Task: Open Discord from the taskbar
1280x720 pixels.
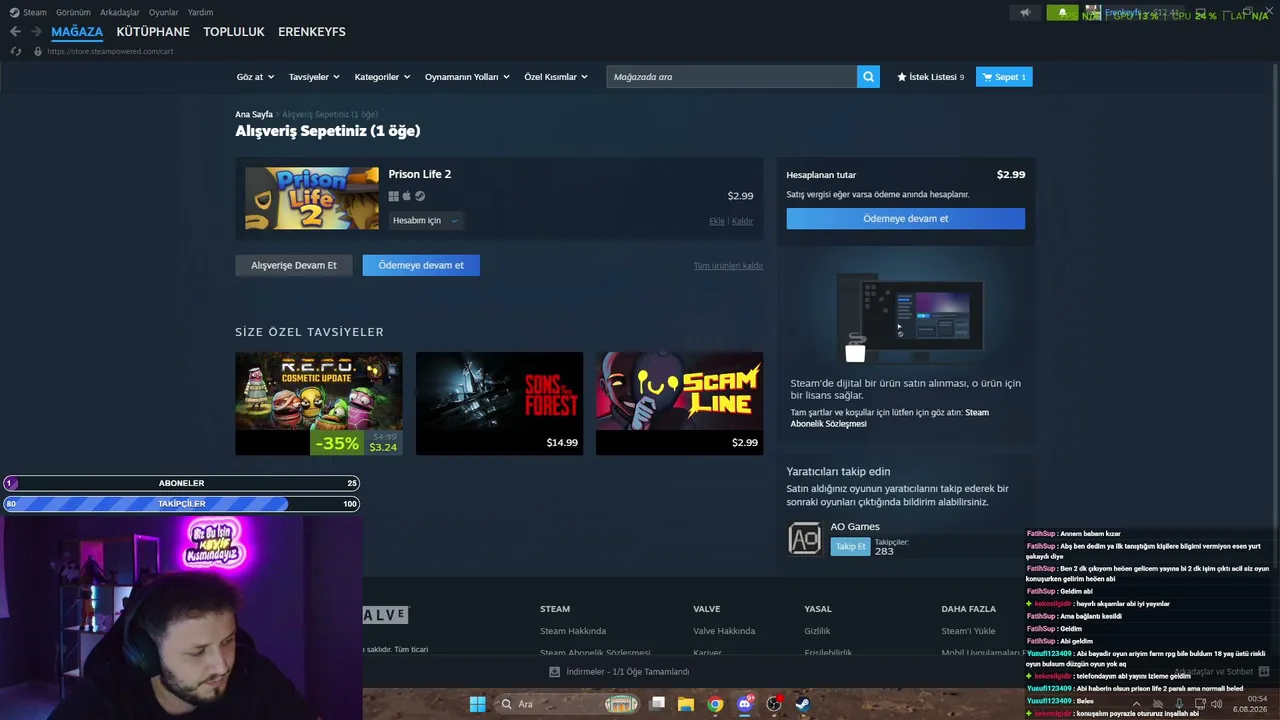Action: point(744,704)
